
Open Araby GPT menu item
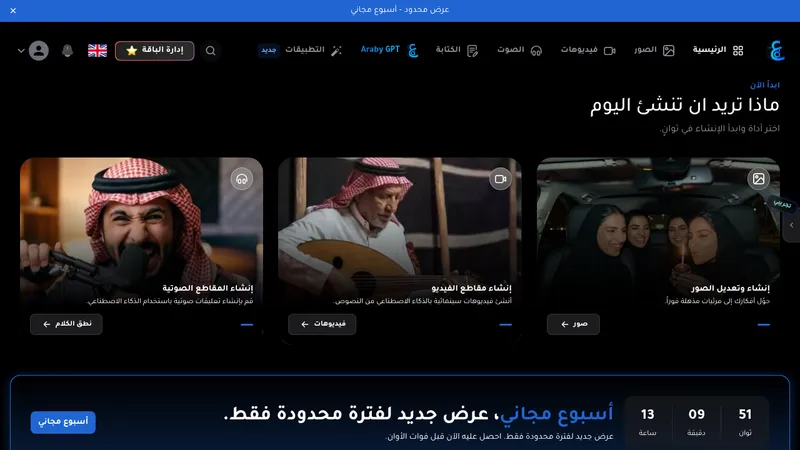click(390, 50)
